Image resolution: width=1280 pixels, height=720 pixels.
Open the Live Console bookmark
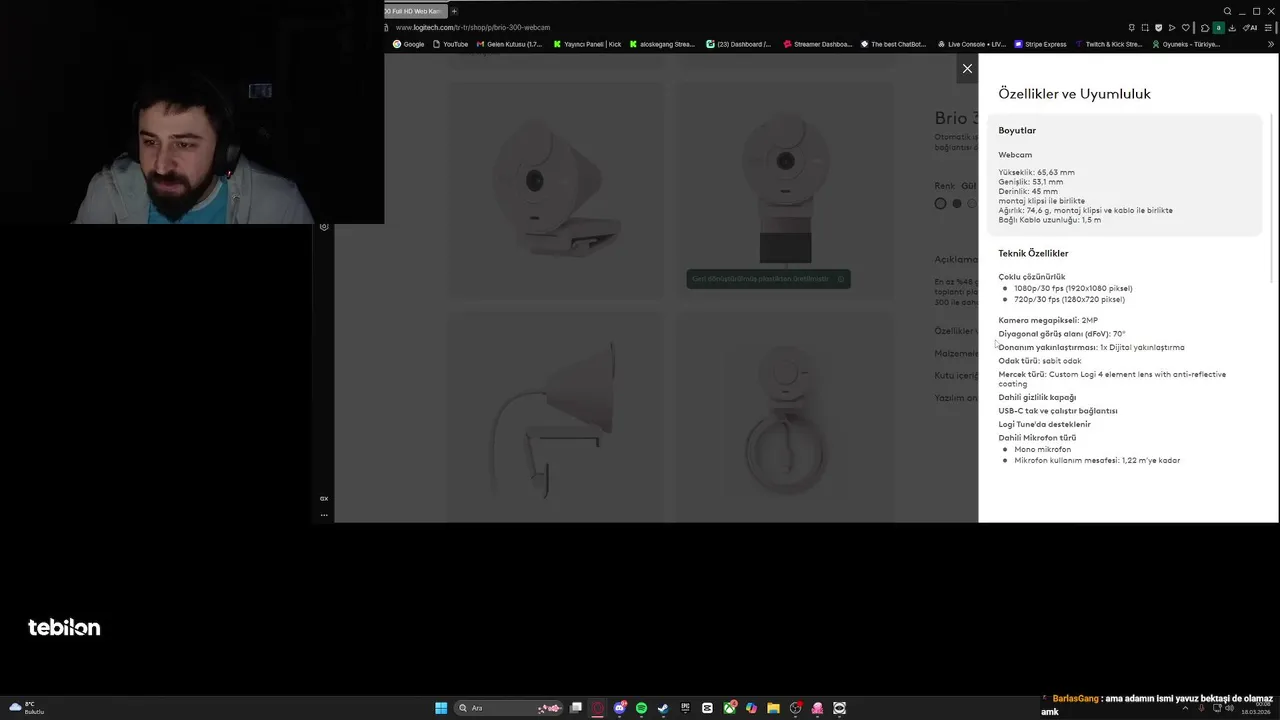pos(972,44)
